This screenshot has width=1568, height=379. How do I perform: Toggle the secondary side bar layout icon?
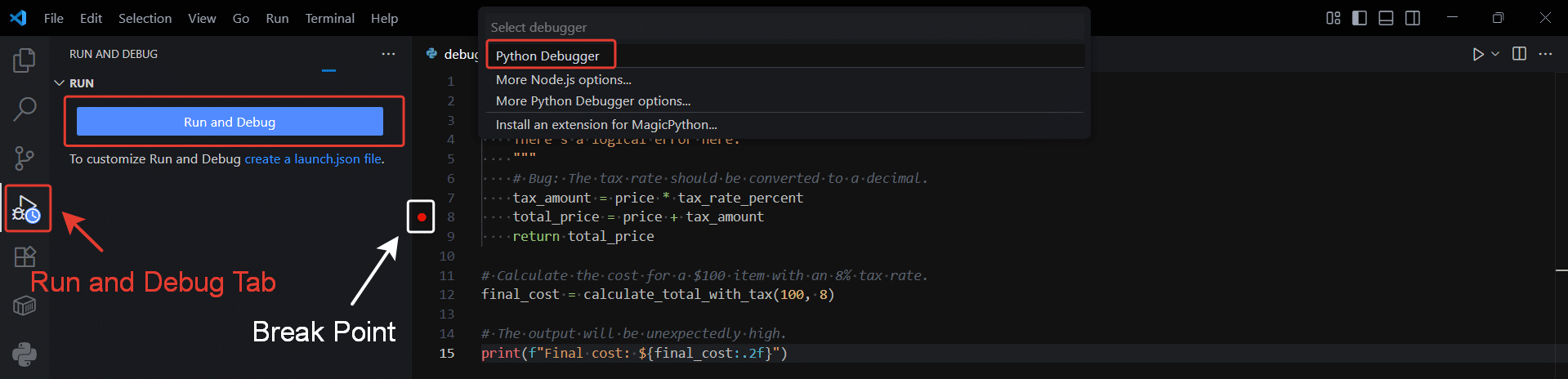click(x=1412, y=18)
